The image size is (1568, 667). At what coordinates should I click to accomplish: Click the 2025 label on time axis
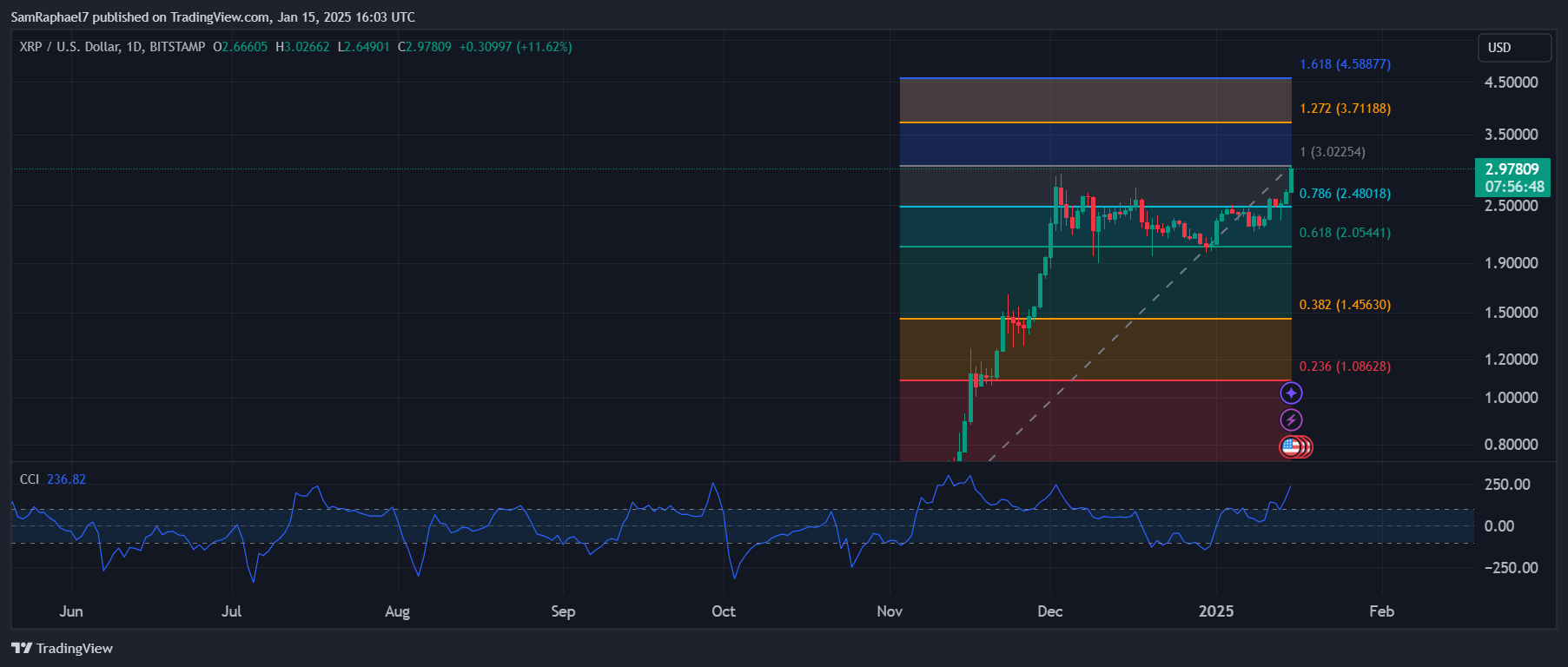[1216, 611]
